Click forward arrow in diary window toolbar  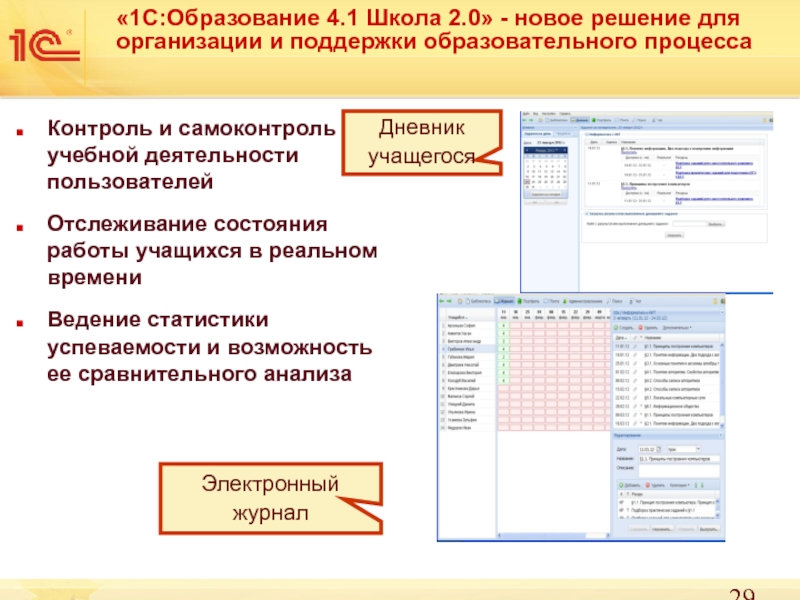532,120
